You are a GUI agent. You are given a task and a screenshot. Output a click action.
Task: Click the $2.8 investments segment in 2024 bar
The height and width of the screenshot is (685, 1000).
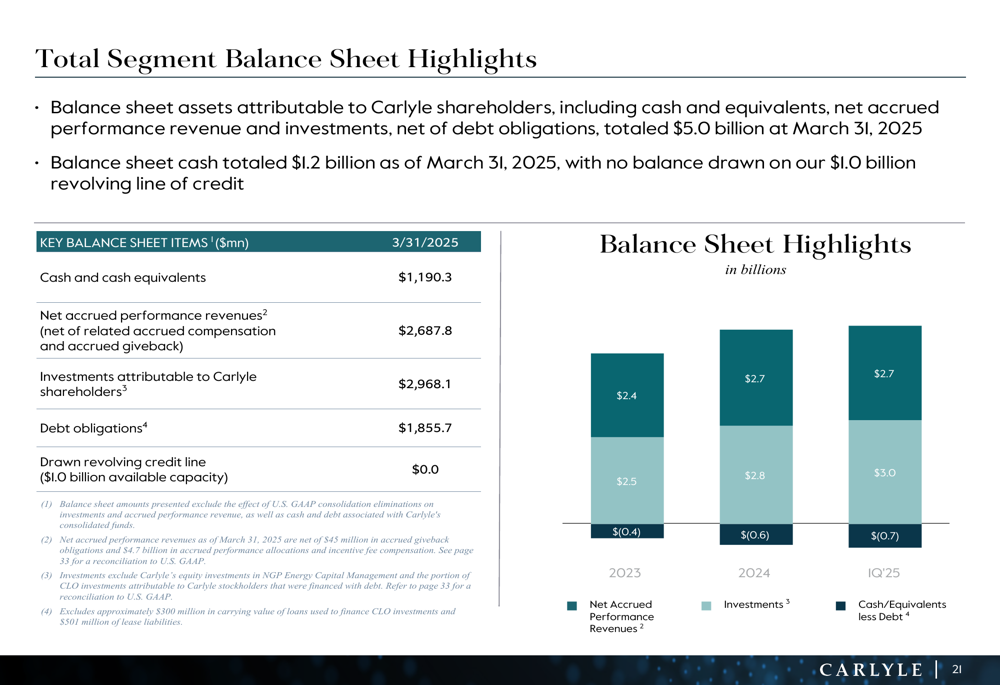click(756, 475)
